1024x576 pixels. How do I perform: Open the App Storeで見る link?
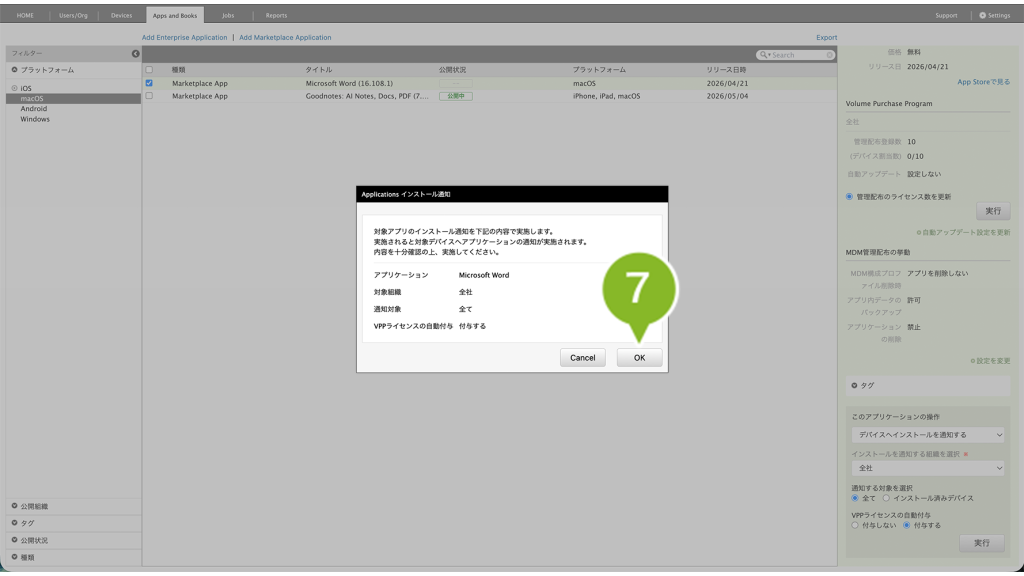[x=984, y=82]
